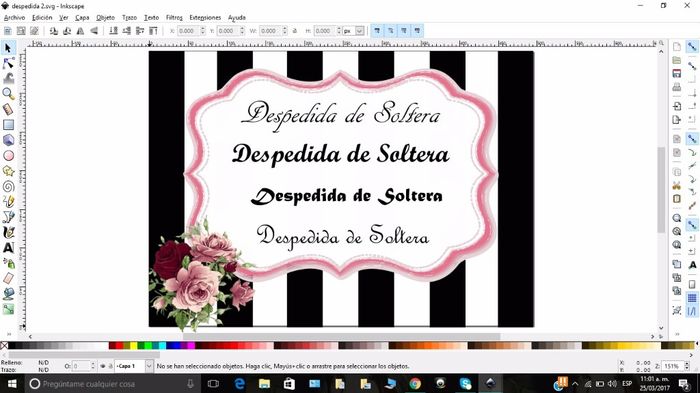Select the Eraser tool
The image size is (700, 393).
(8, 278)
